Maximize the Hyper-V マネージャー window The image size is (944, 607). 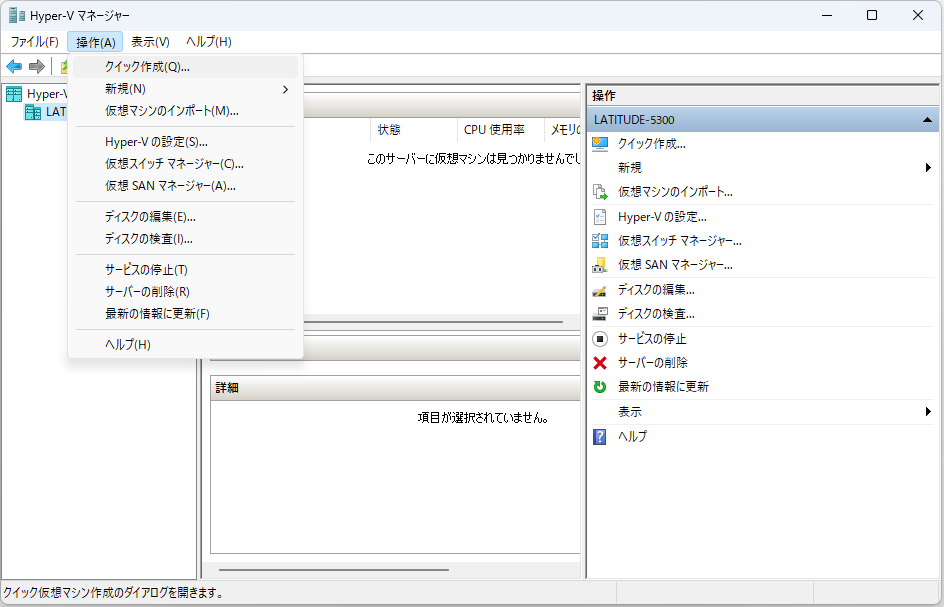(872, 15)
